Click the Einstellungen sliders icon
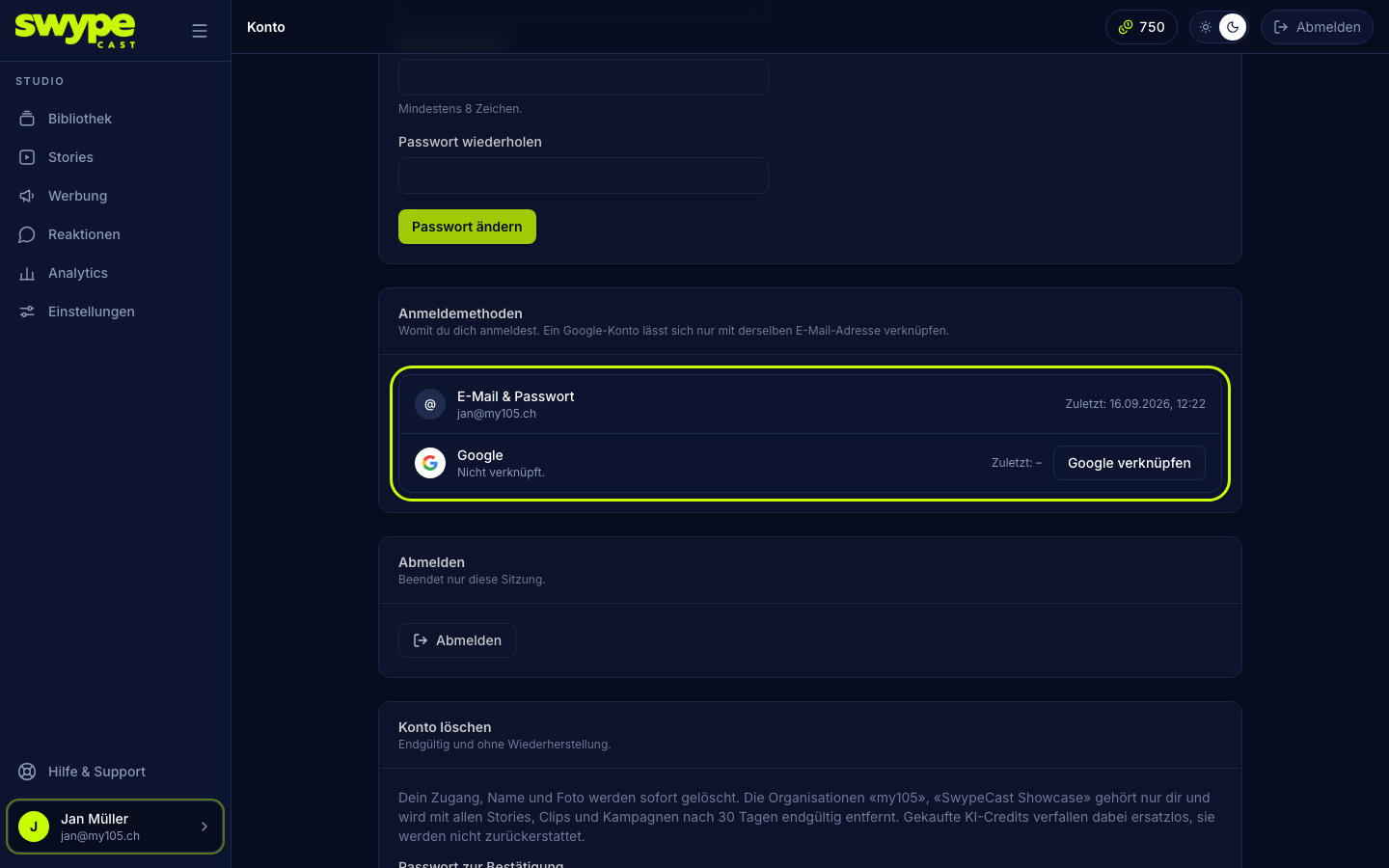Image resolution: width=1389 pixels, height=868 pixels. (27, 312)
